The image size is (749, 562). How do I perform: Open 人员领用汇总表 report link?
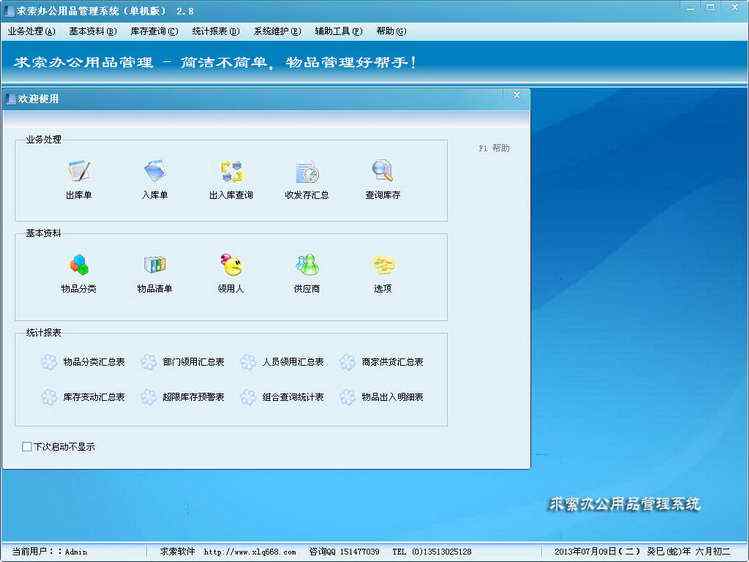tap(293, 362)
